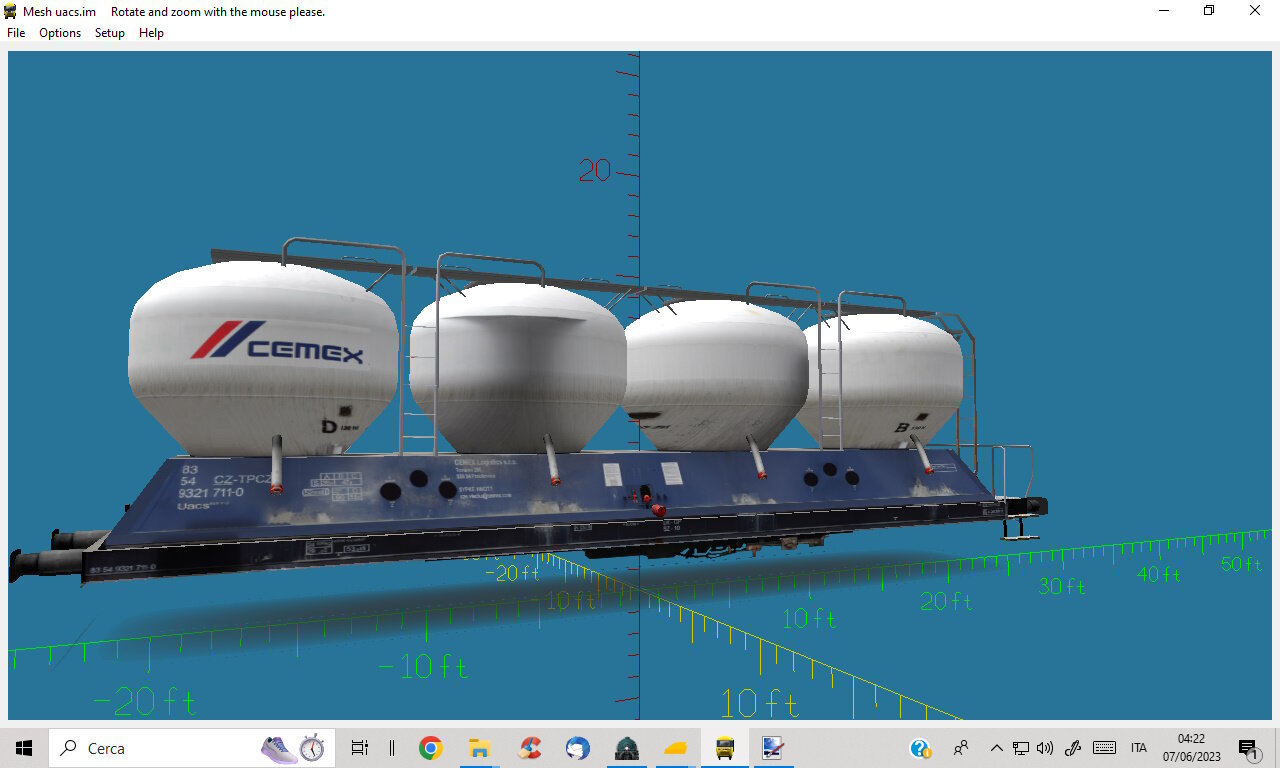Viewport: 1280px width, 768px height.
Task: Minimize the Mesh uacs.im window
Action: coord(1164,11)
